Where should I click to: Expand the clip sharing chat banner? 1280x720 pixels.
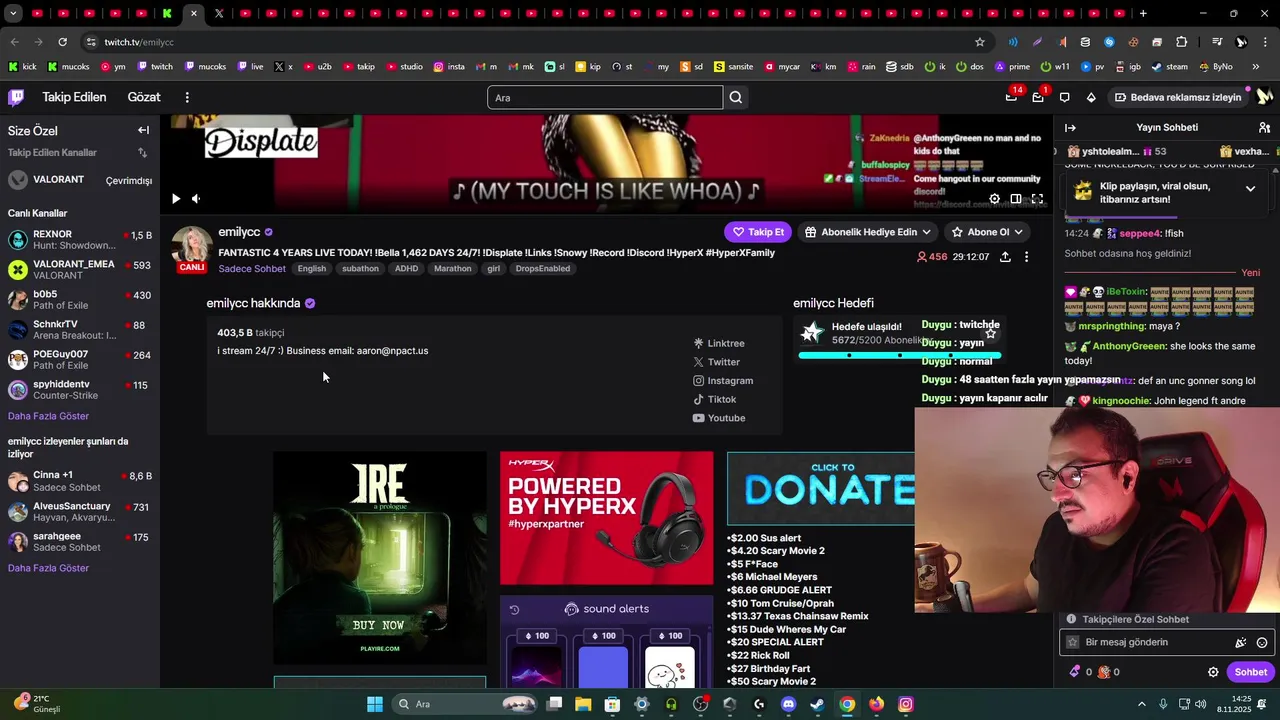coord(1250,188)
